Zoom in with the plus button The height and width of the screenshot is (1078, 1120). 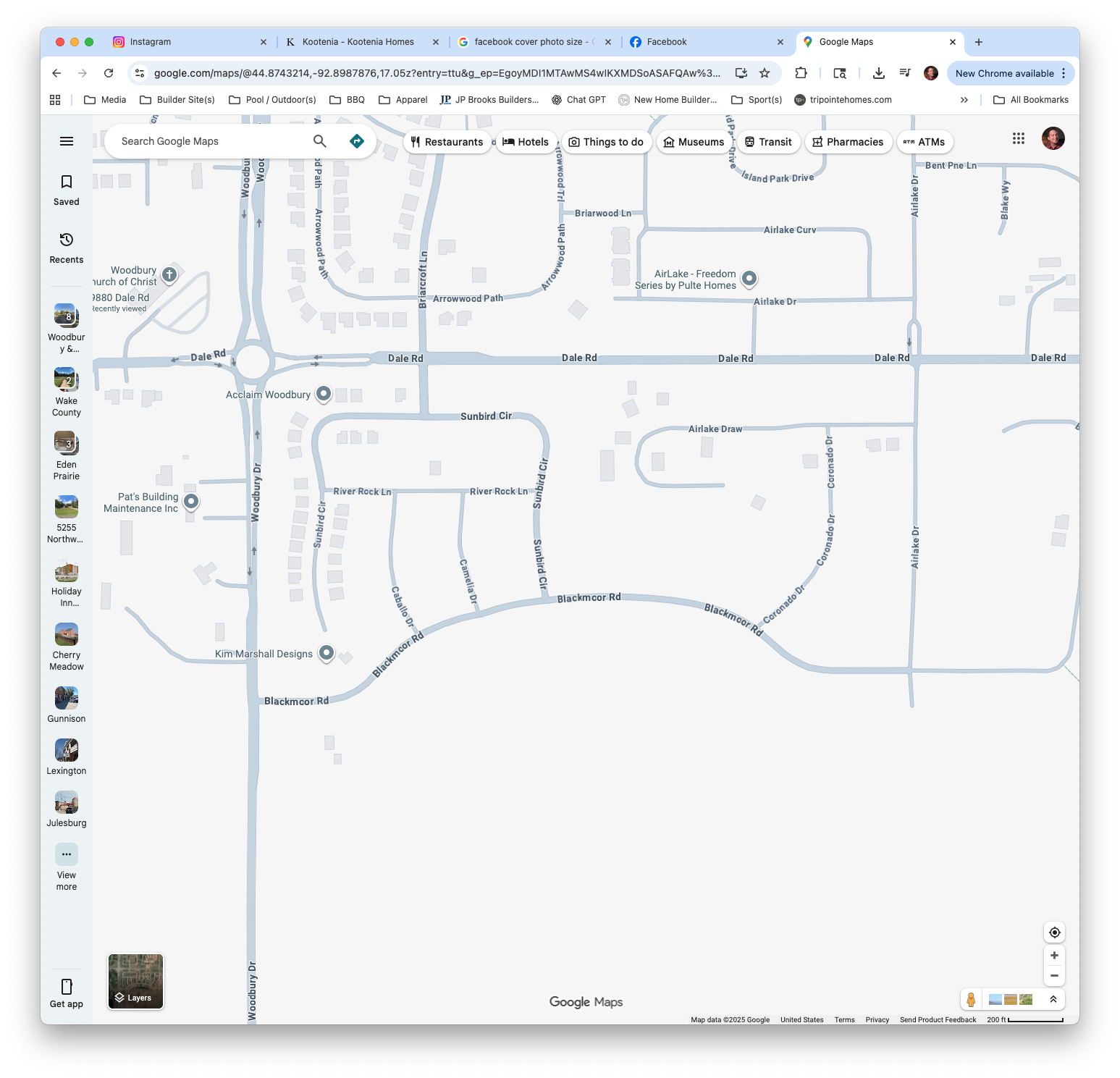click(1054, 956)
